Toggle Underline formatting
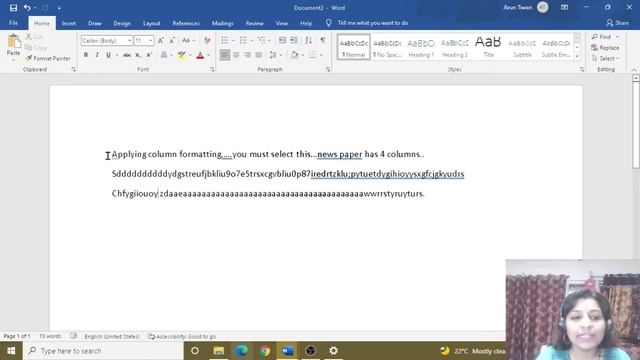The width and height of the screenshot is (640, 360). coord(108,55)
